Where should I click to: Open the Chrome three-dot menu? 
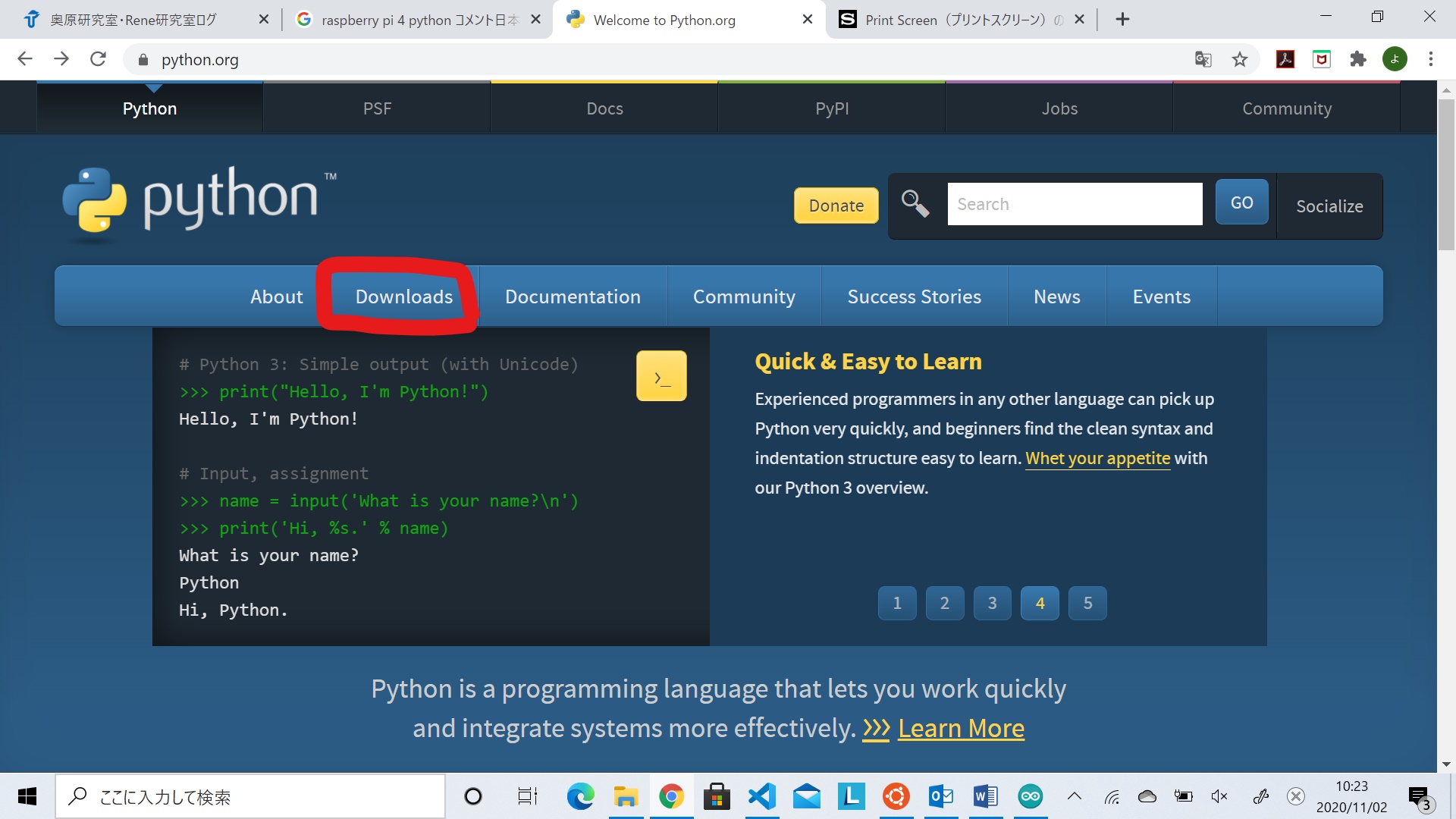[x=1431, y=59]
